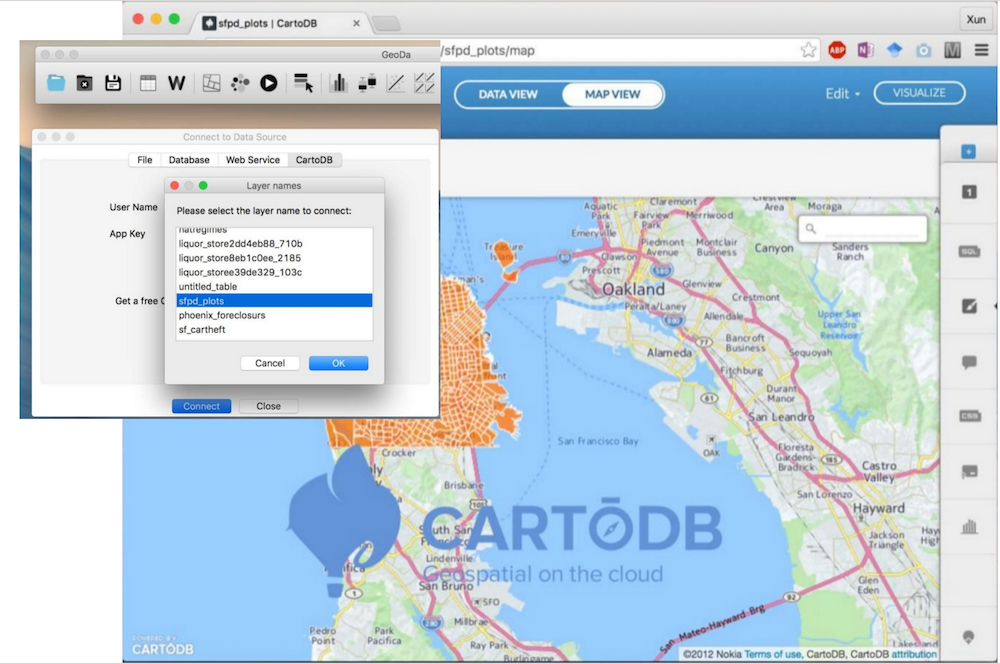This screenshot has width=1000, height=664.
Task: Save with the floppy disk icon in GeoDa
Action: (113, 83)
